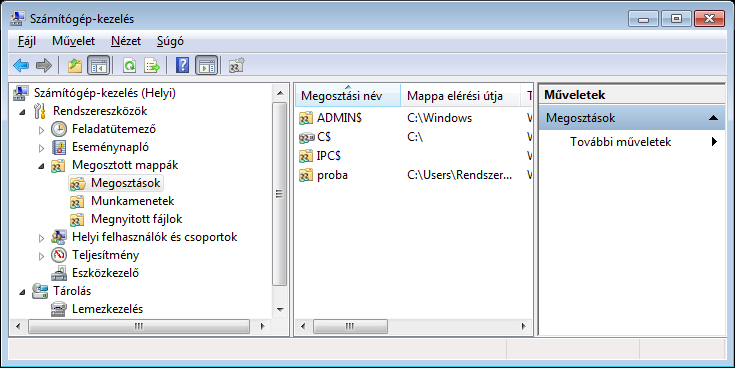This screenshot has width=735, height=368.
Task: Click the forward arrow in toolbar
Action: [x=44, y=66]
